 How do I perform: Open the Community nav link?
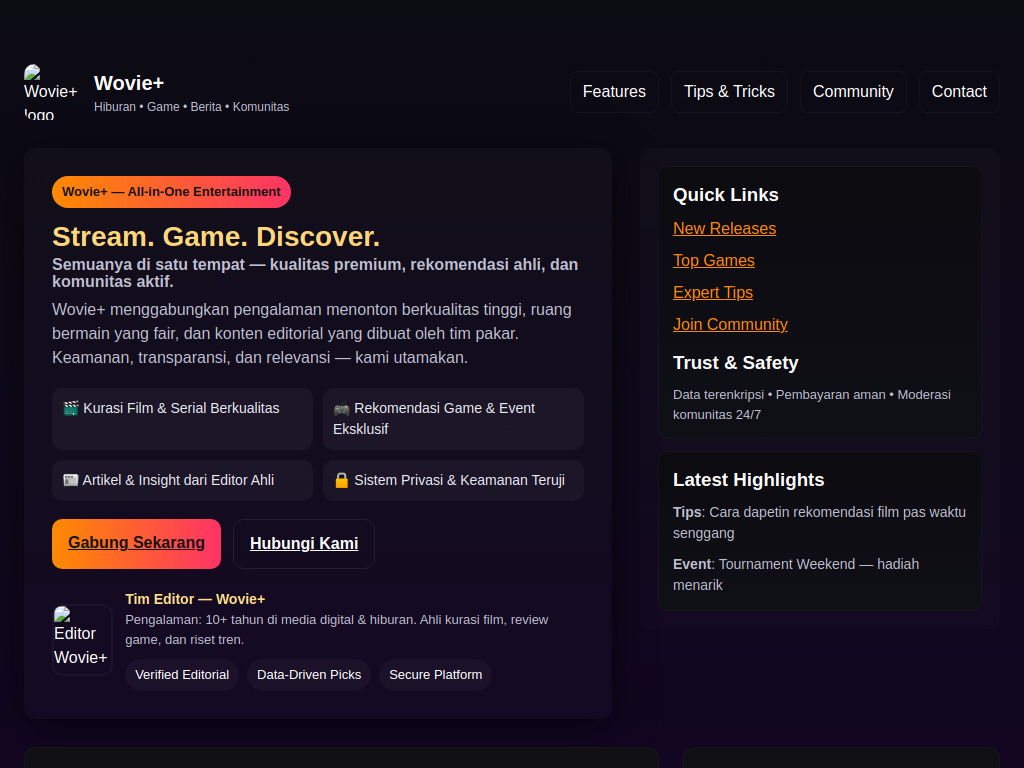coord(853,92)
